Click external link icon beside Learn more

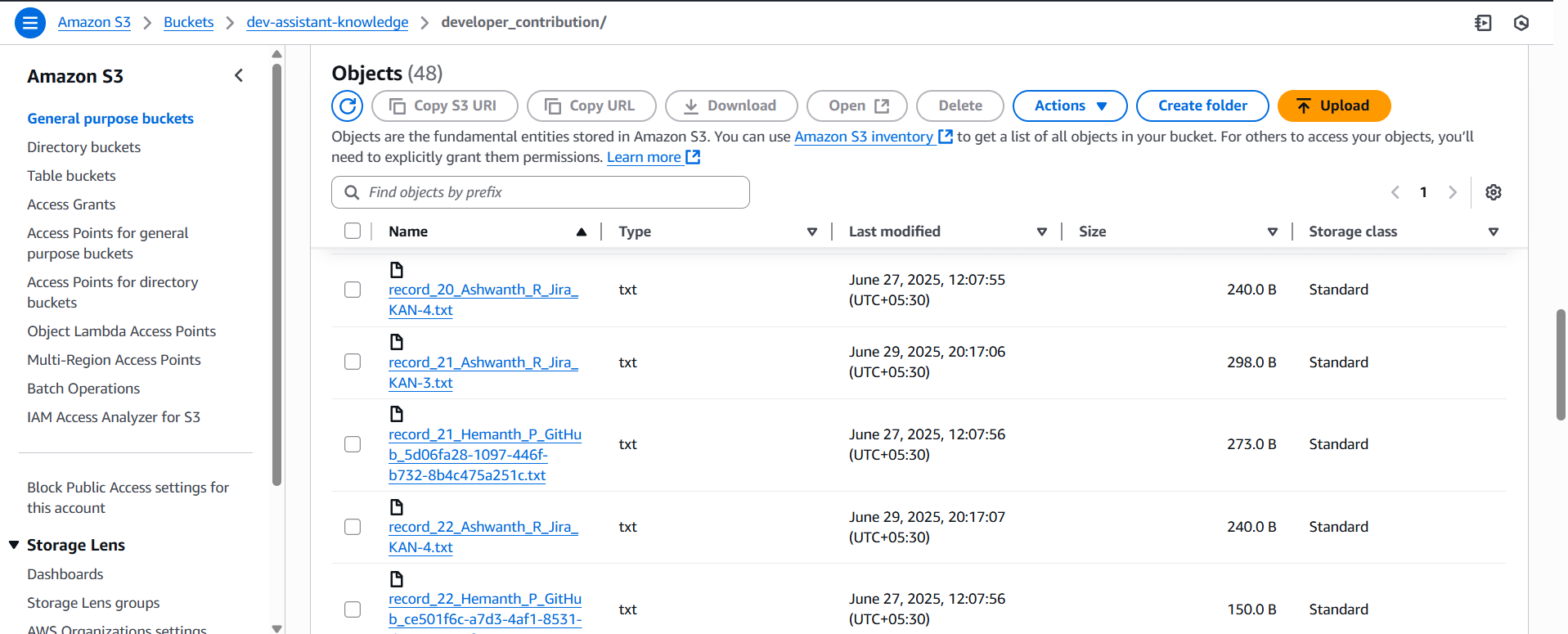[x=693, y=157]
